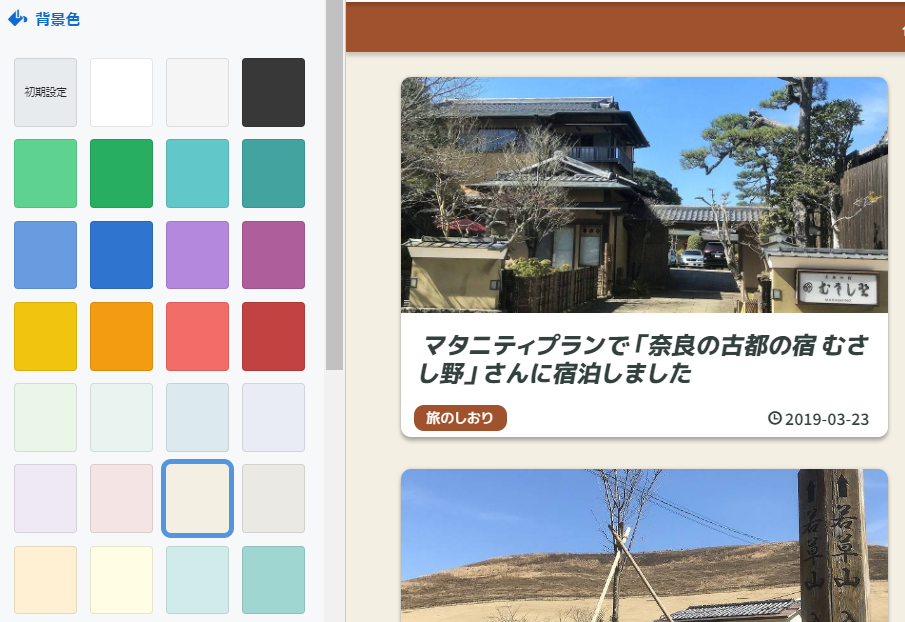Click the clock icon next to 2019-03-23
The image size is (905, 622).
tap(774, 420)
